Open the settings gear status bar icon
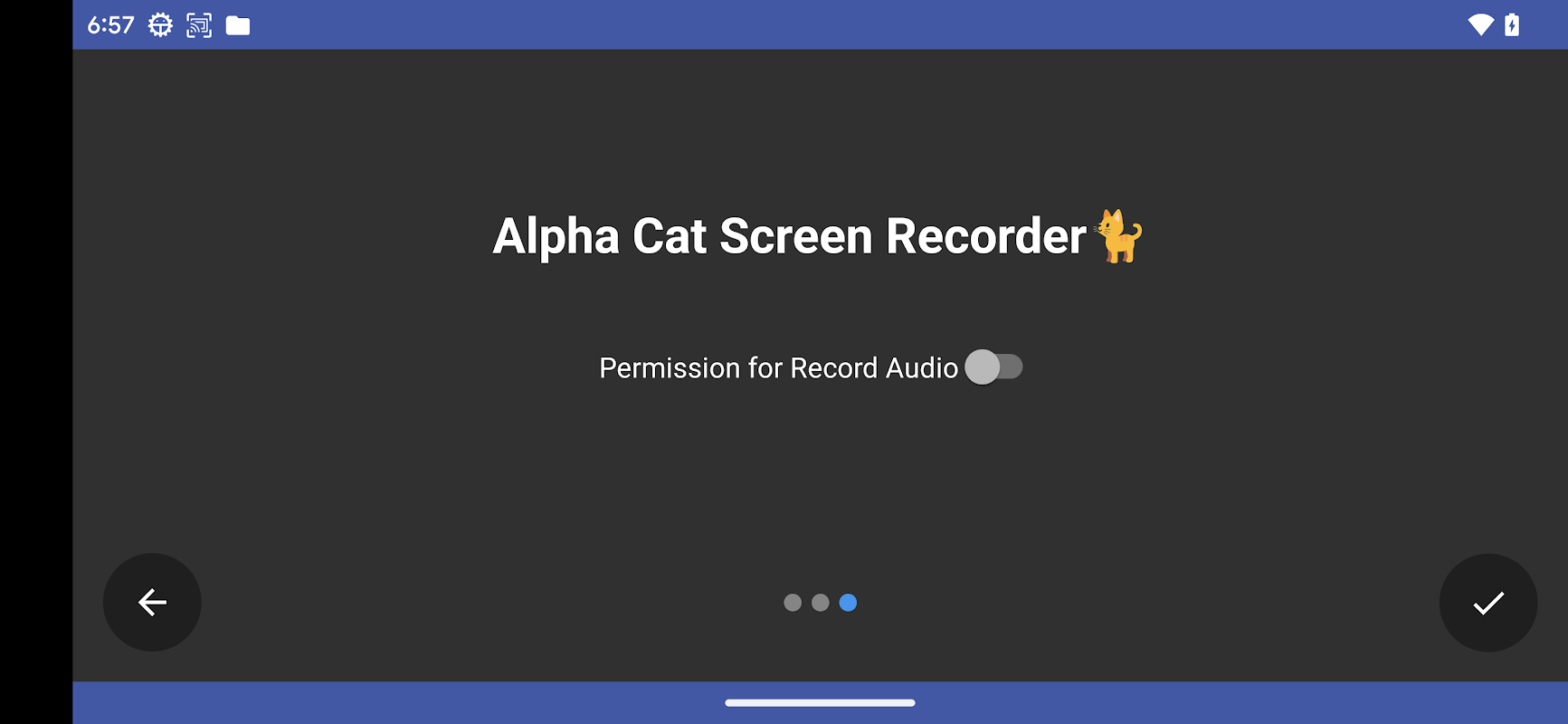Screen dimensions: 1568x724 pos(160,25)
